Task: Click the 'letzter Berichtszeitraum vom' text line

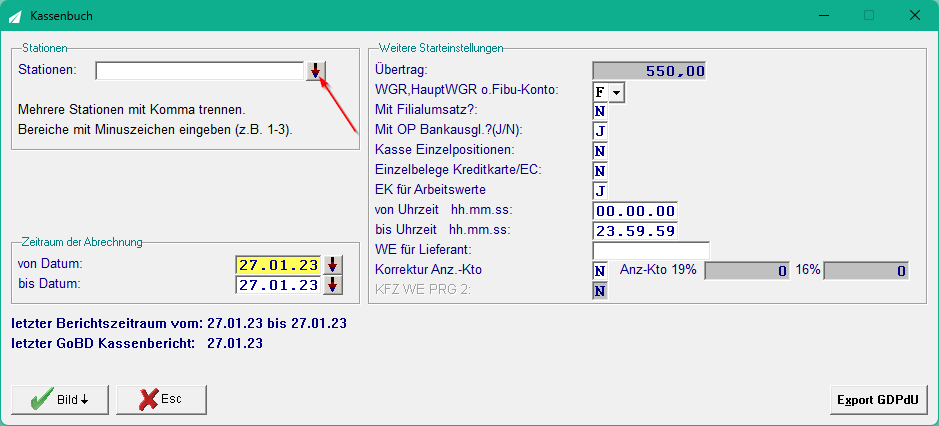Action: pyautogui.click(x=180, y=324)
